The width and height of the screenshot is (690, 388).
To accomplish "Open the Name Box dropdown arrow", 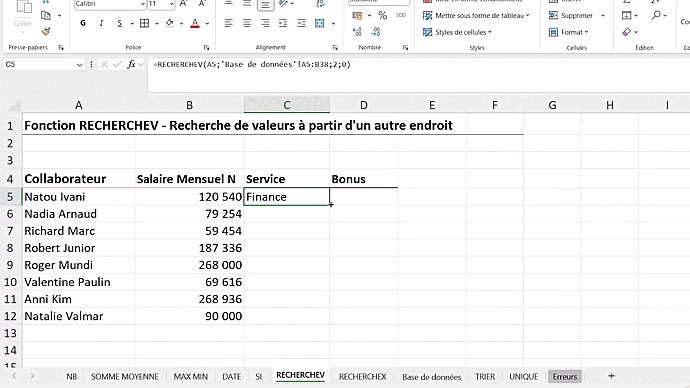I will pos(79,65).
